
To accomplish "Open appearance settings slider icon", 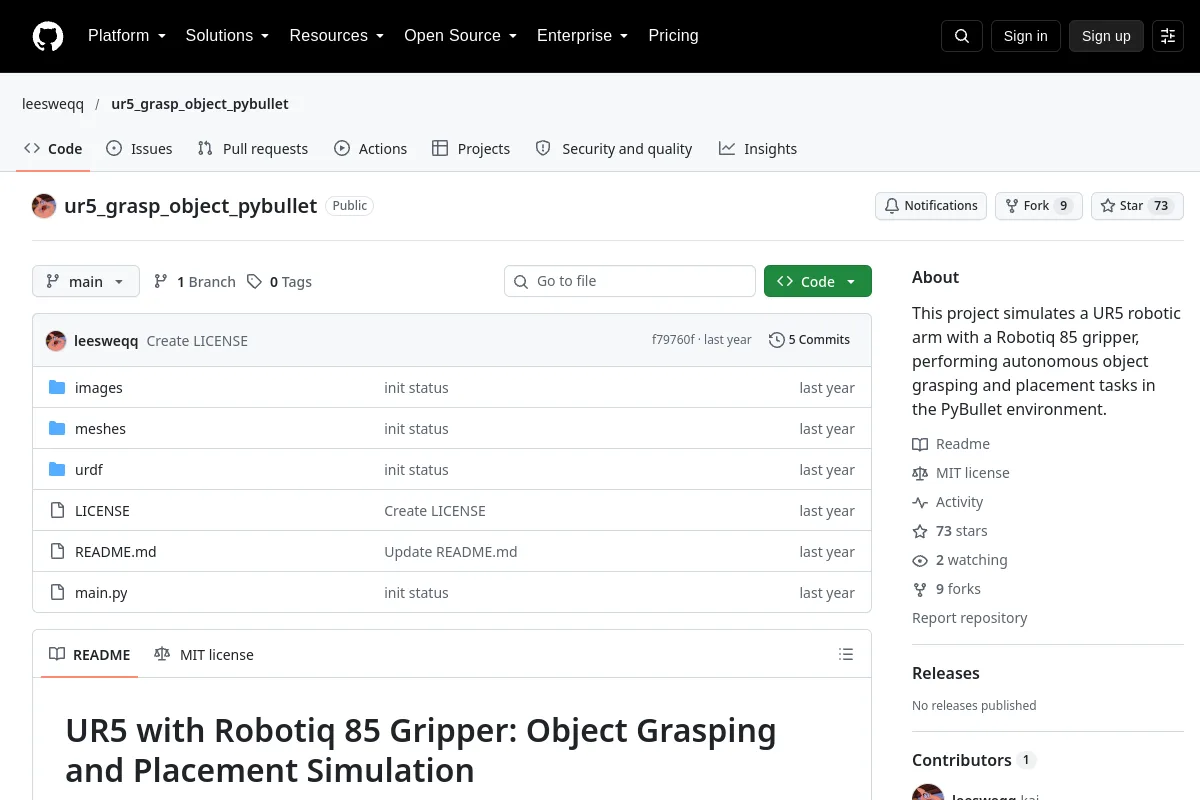I will click(x=1168, y=36).
